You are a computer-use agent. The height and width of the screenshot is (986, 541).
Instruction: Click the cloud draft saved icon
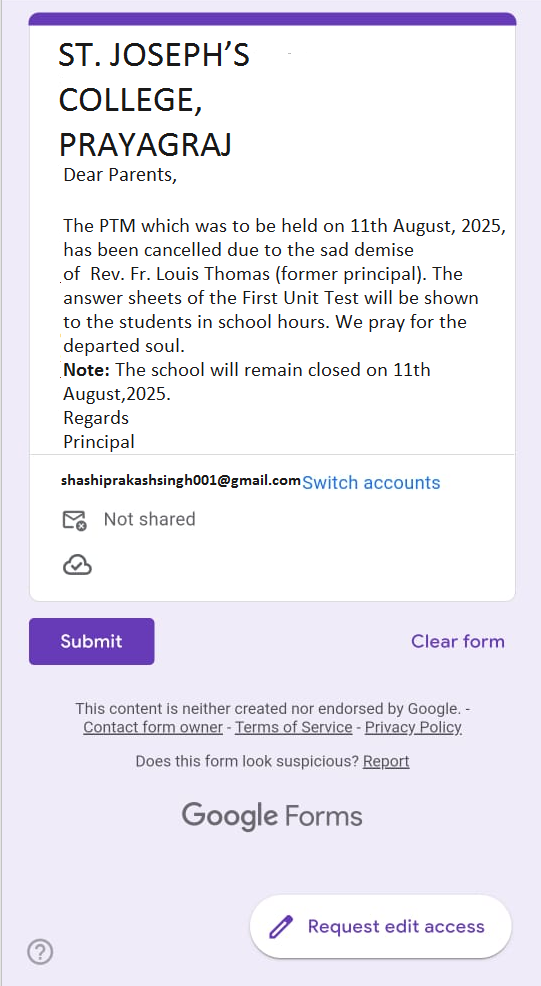point(77,565)
